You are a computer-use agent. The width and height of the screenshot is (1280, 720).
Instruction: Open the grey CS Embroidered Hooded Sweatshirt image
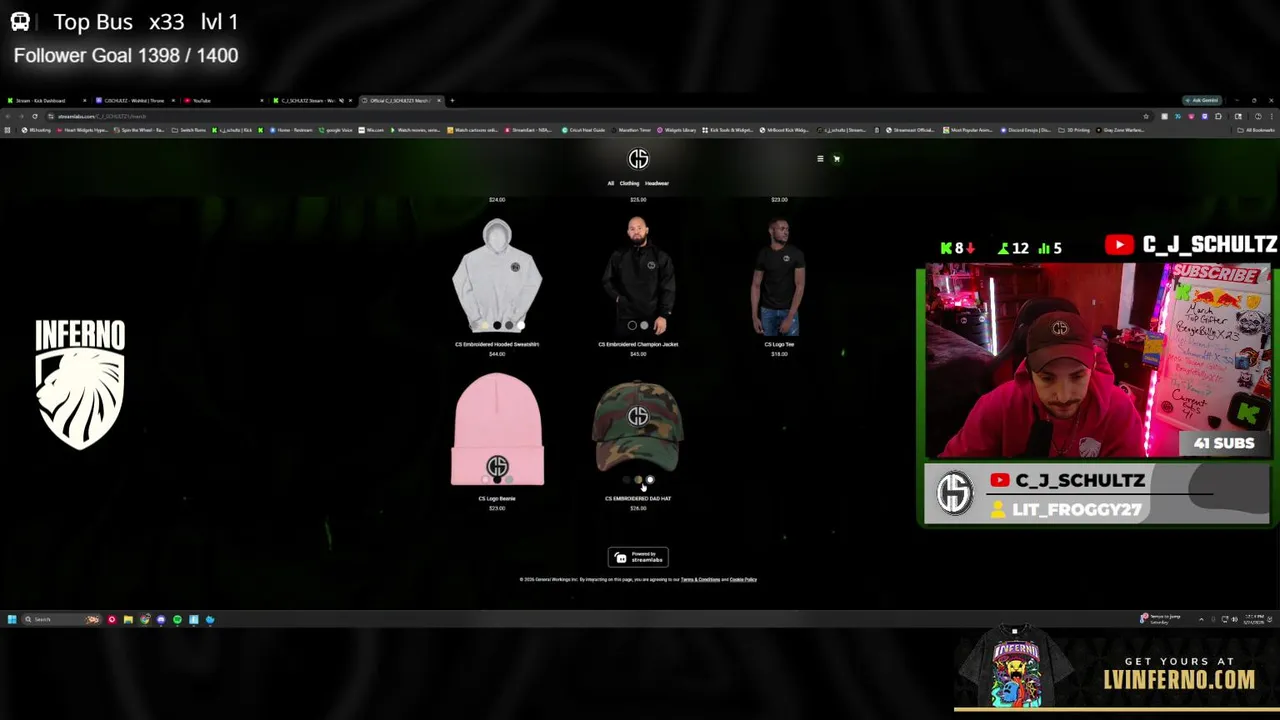[497, 275]
